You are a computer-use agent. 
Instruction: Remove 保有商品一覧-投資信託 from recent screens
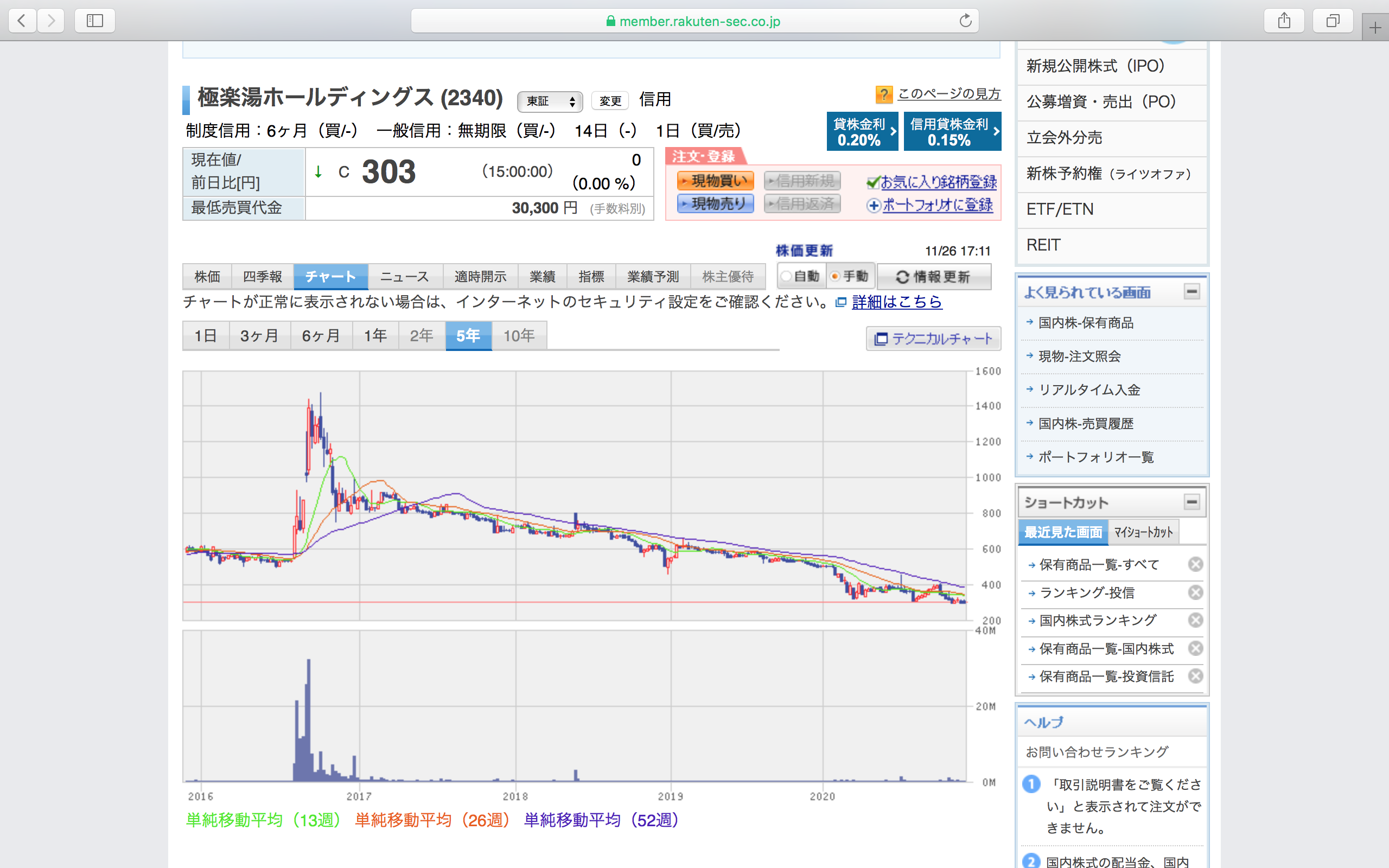click(x=1196, y=676)
